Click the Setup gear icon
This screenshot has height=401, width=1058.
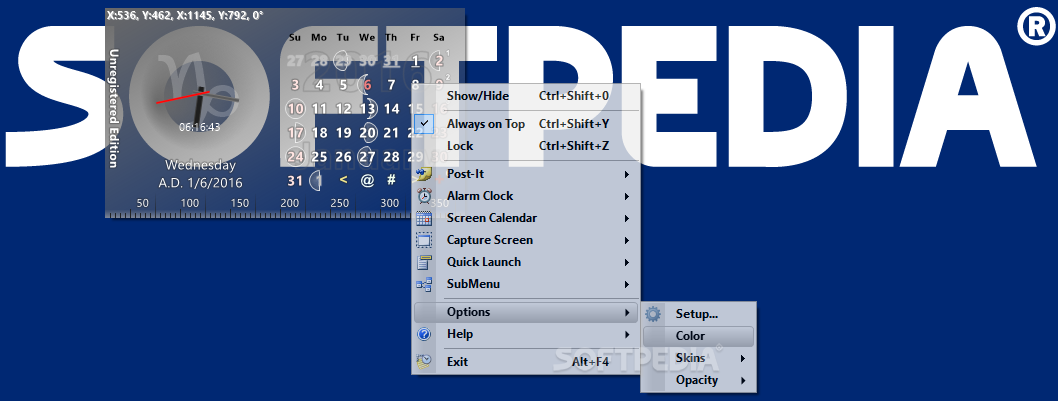[x=652, y=314]
